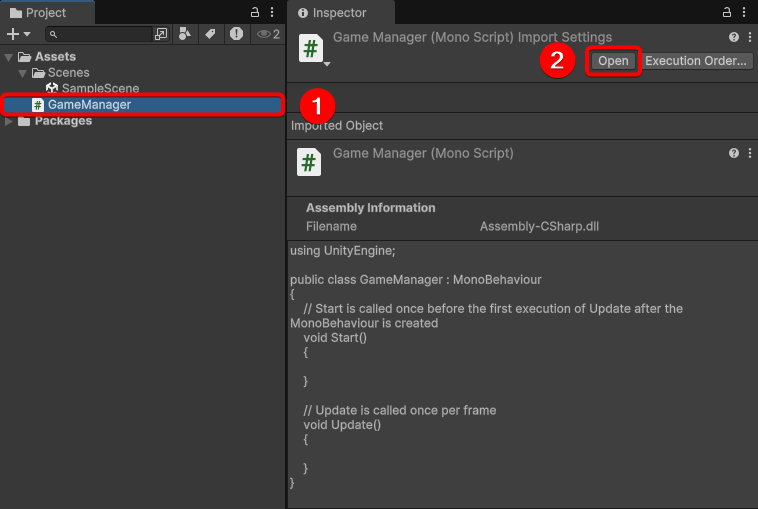
Task: Toggle hidden packages visibility eye
Action: click(268, 34)
